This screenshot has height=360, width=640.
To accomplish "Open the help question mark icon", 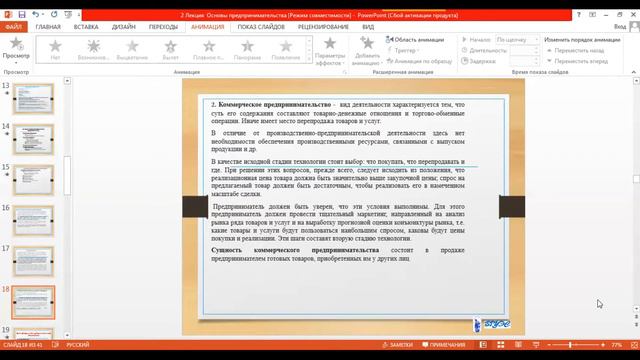I will coord(578,15).
